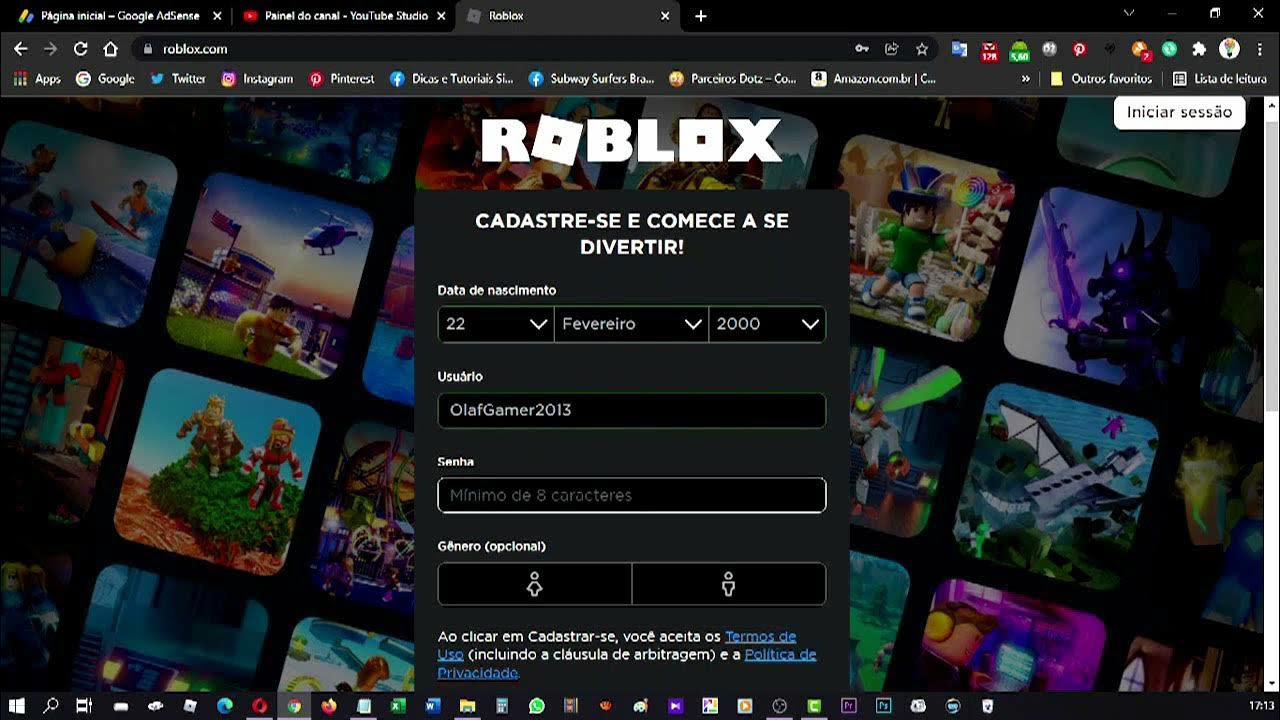Click the Roblox logo

tap(631, 141)
